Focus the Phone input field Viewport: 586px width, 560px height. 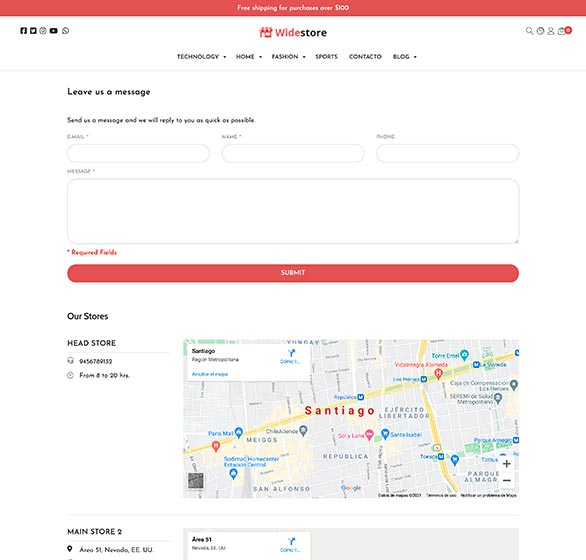coord(447,153)
